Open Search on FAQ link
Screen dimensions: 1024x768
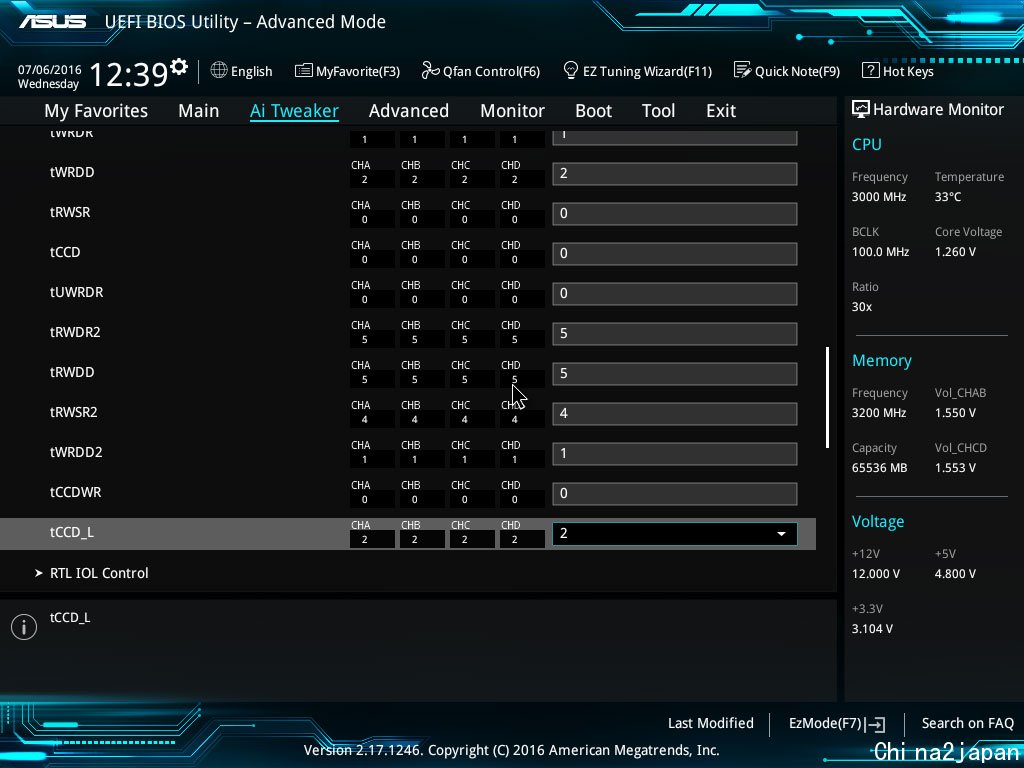pos(967,723)
